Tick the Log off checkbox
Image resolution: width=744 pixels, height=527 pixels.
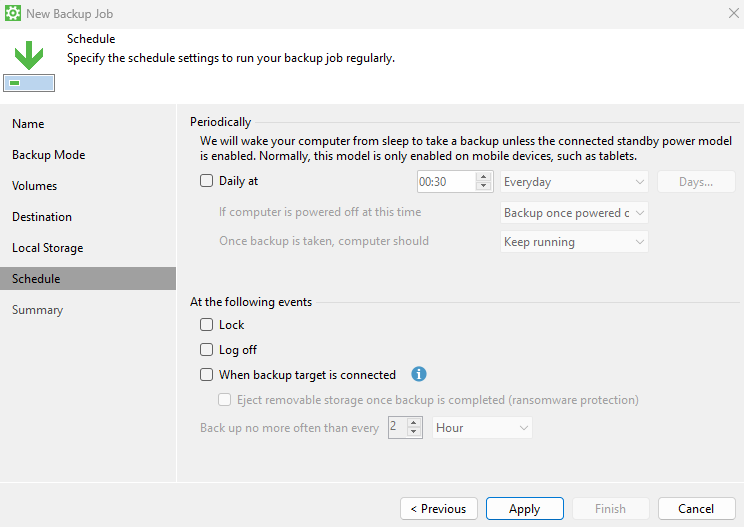pyautogui.click(x=207, y=350)
